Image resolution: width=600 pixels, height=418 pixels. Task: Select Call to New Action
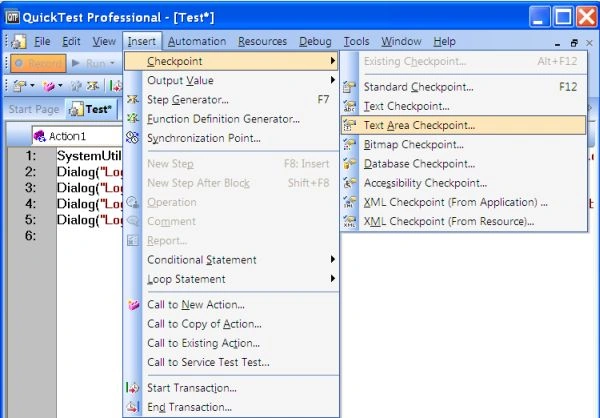231,305
